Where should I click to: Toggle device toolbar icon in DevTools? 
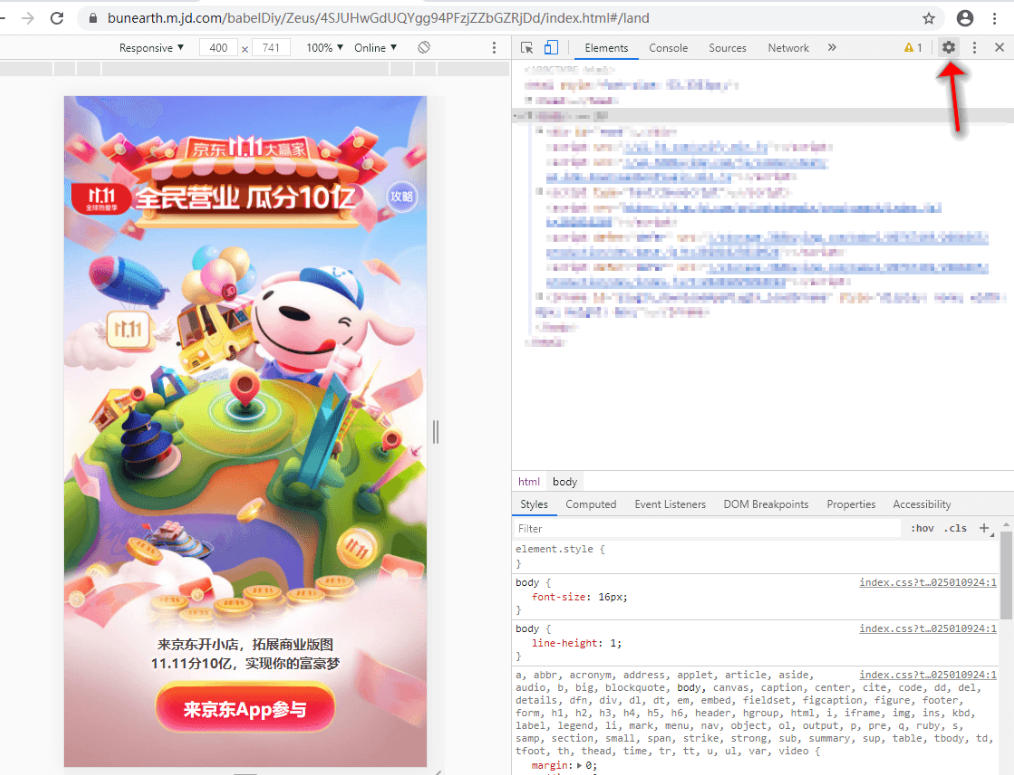tap(551, 47)
